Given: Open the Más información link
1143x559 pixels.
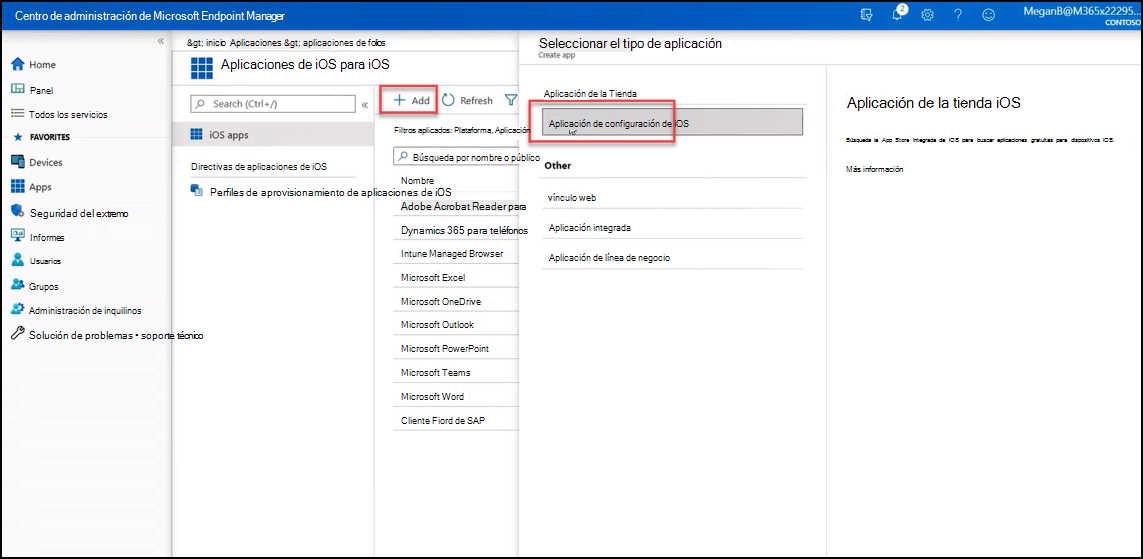Looking at the screenshot, I should click(x=875, y=169).
